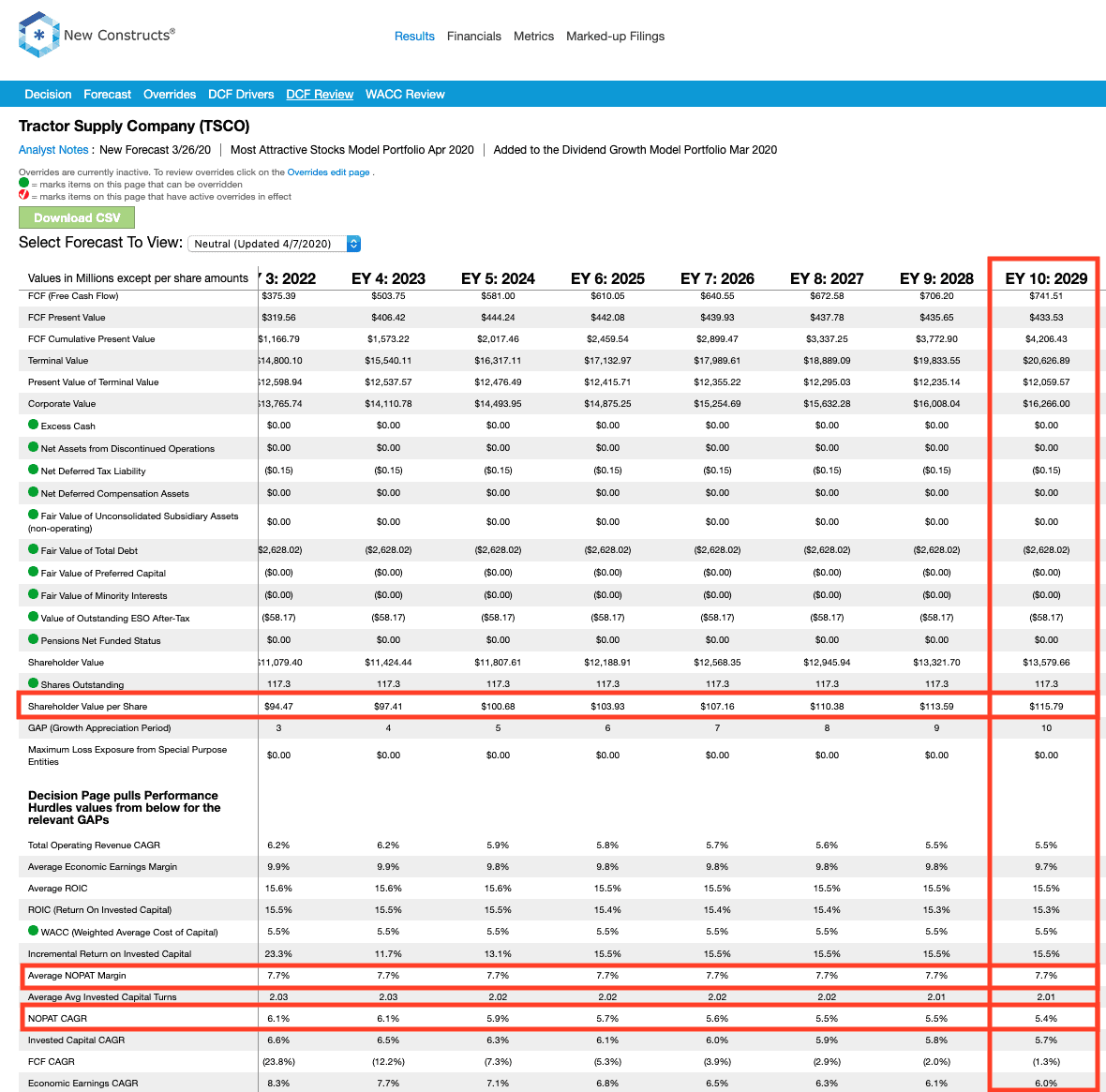
Task: Click the $741.51 FCF value for 2029
Action: [1046, 296]
